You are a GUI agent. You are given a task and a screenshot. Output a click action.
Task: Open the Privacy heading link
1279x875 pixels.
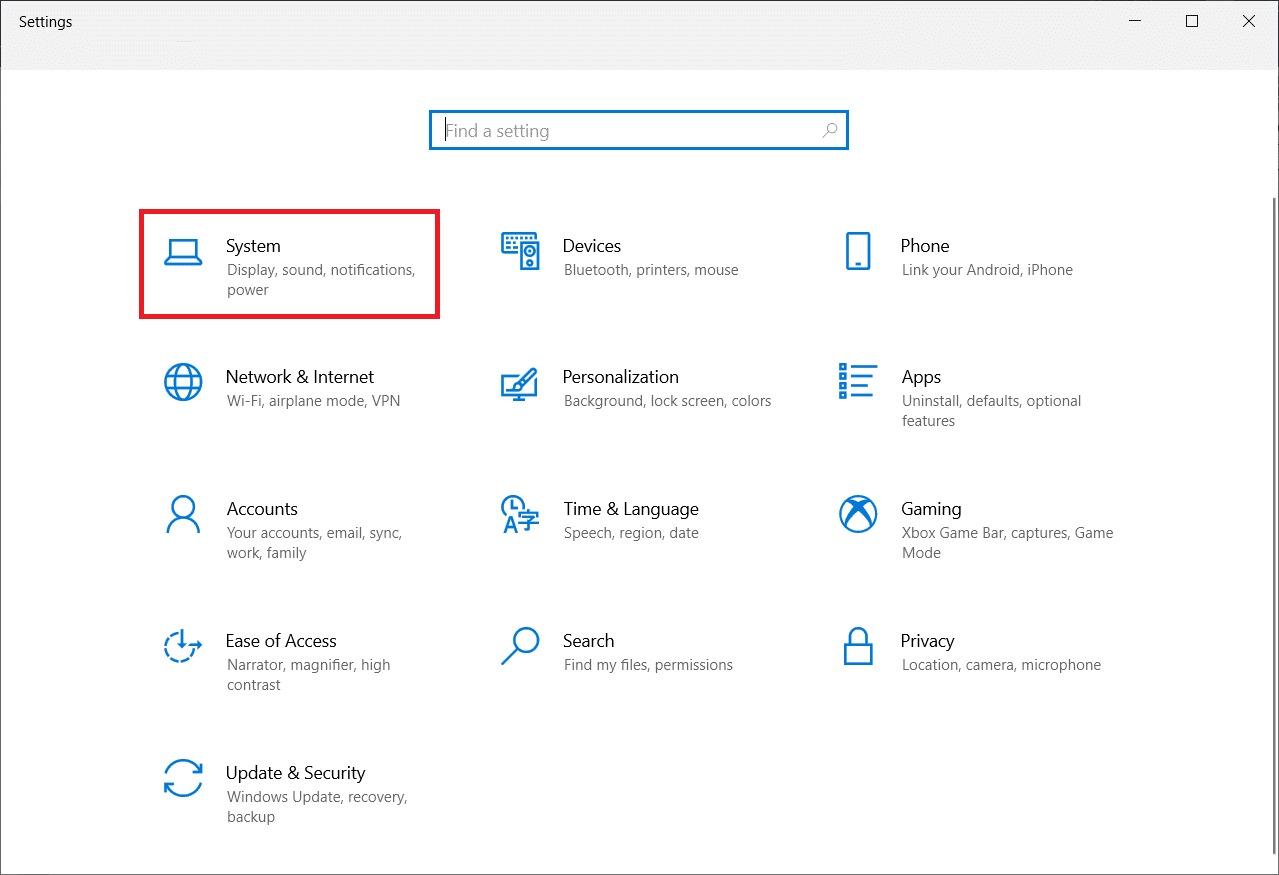tap(927, 641)
